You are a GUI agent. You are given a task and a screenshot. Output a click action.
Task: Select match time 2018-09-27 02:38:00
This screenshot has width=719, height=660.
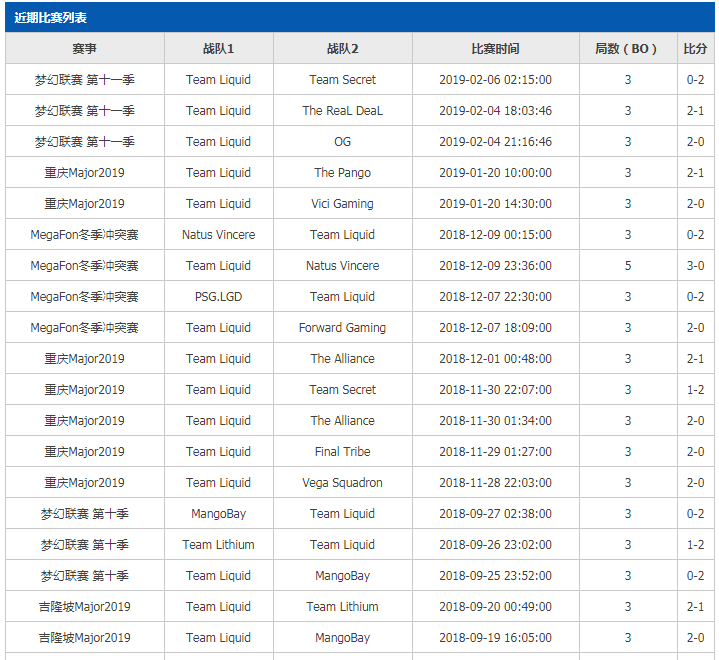[x=495, y=514]
